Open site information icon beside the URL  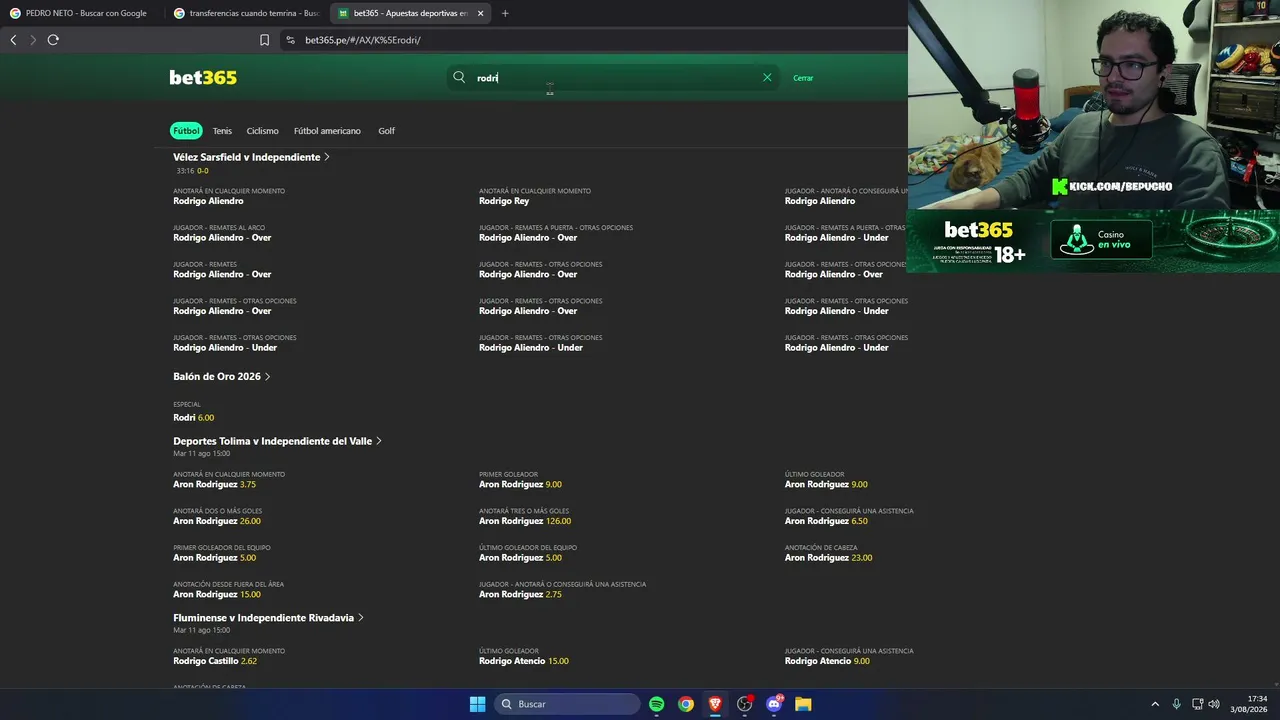[x=290, y=40]
